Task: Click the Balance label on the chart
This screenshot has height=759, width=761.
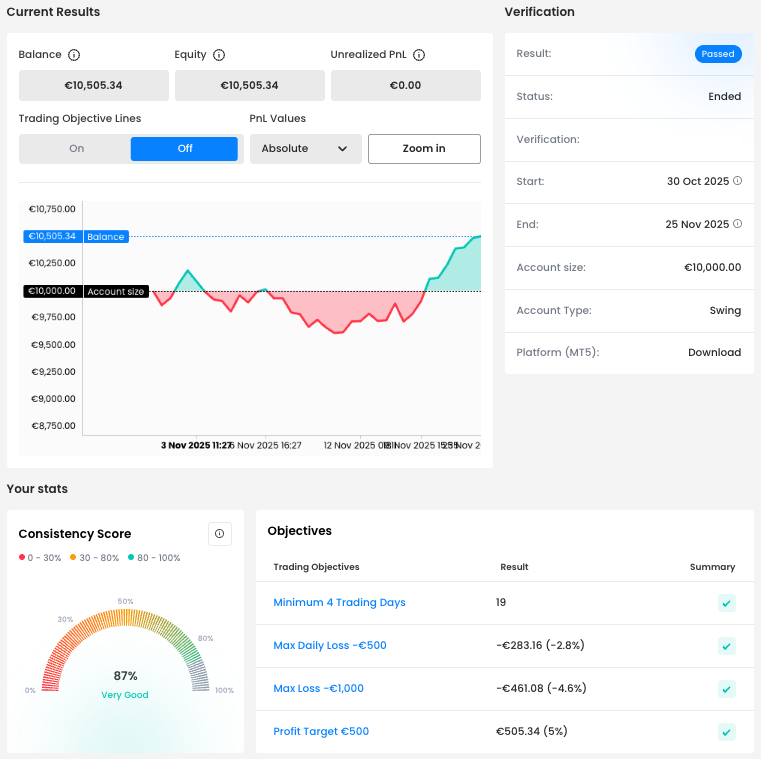Action: tap(105, 237)
